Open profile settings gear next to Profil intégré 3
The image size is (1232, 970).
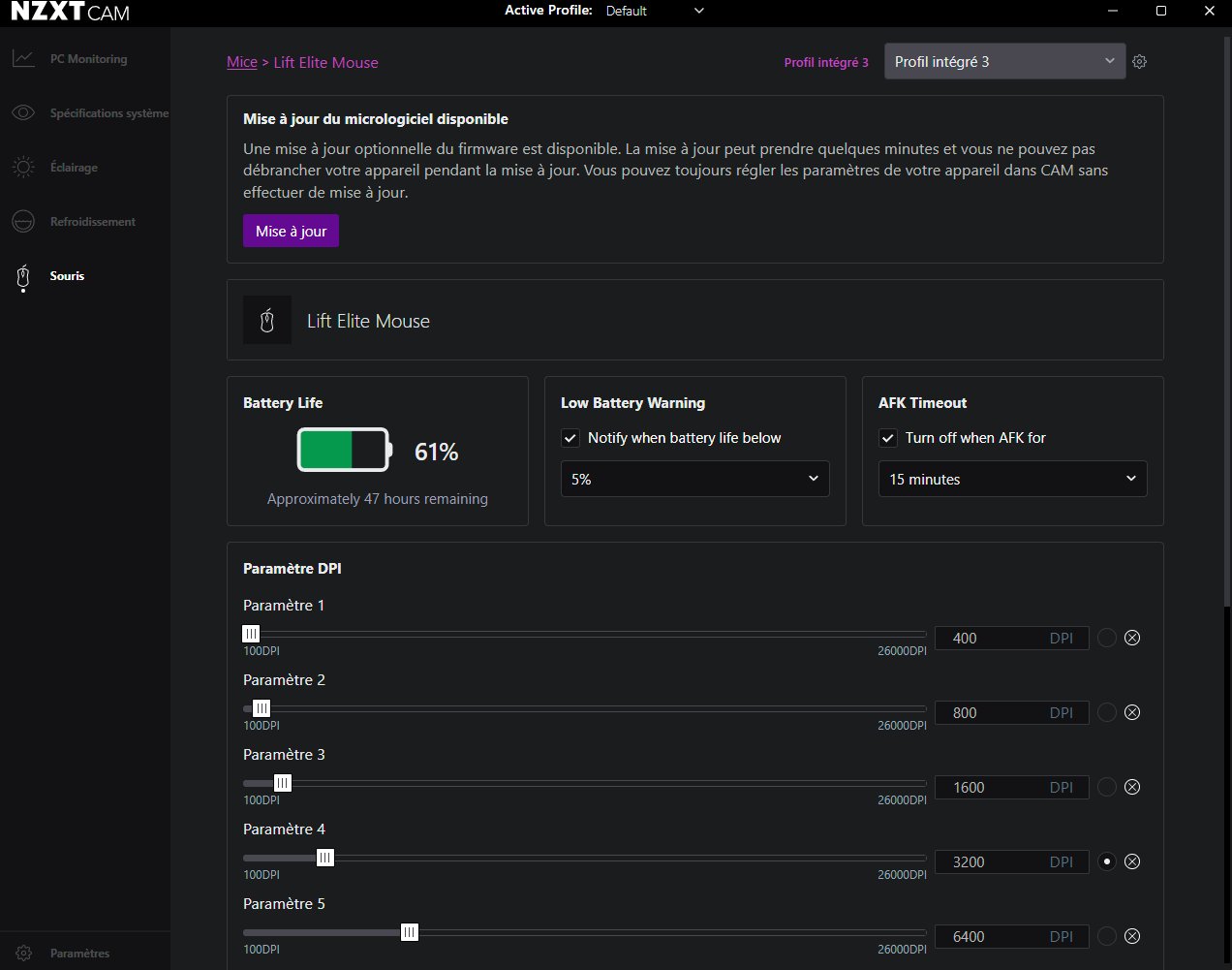point(1140,62)
